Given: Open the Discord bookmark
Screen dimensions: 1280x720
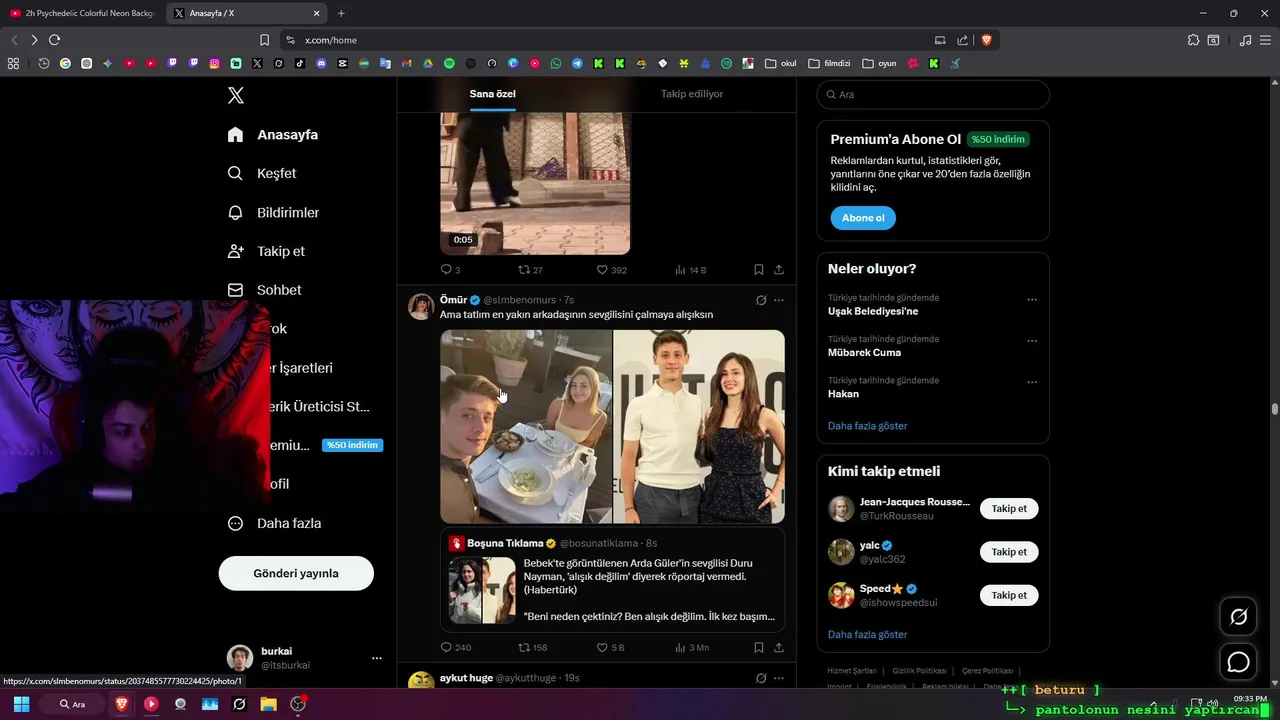Looking at the screenshot, I should click(321, 63).
